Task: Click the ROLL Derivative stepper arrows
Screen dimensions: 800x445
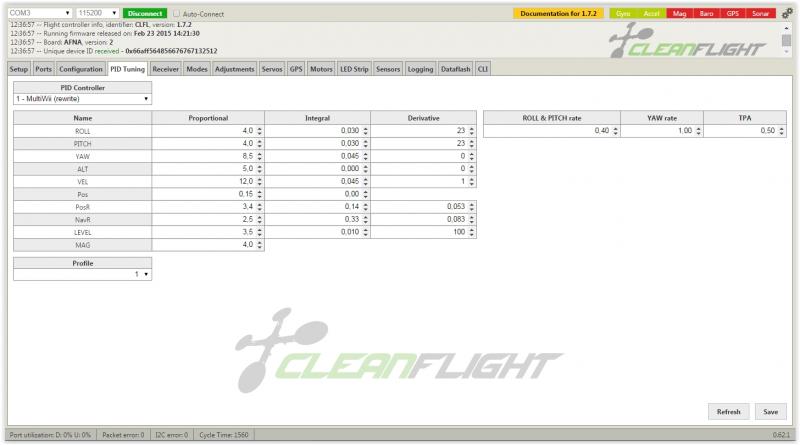Action: click(472, 131)
